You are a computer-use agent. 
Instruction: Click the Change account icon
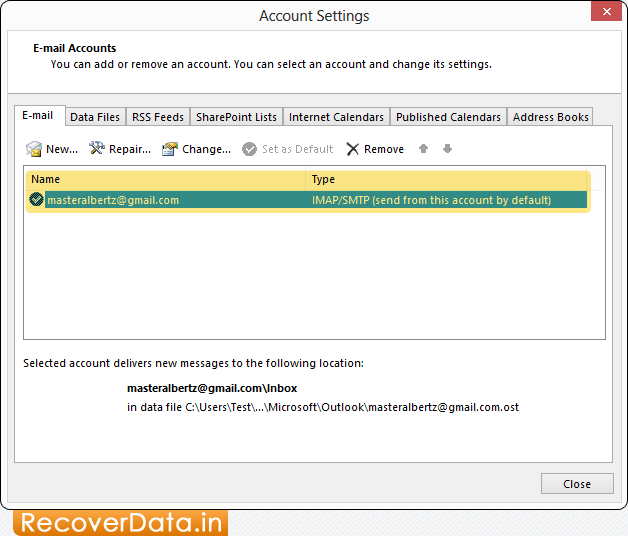pyautogui.click(x=170, y=149)
